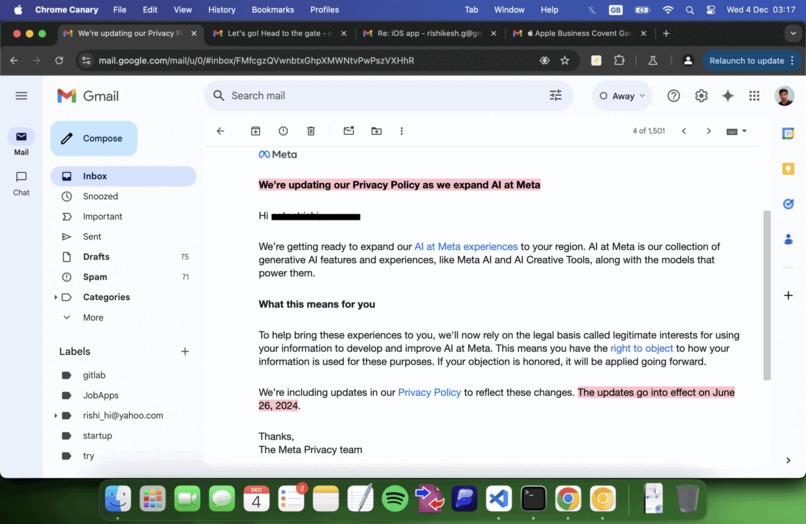
Task: Click the Search mail field
Action: coord(388,96)
